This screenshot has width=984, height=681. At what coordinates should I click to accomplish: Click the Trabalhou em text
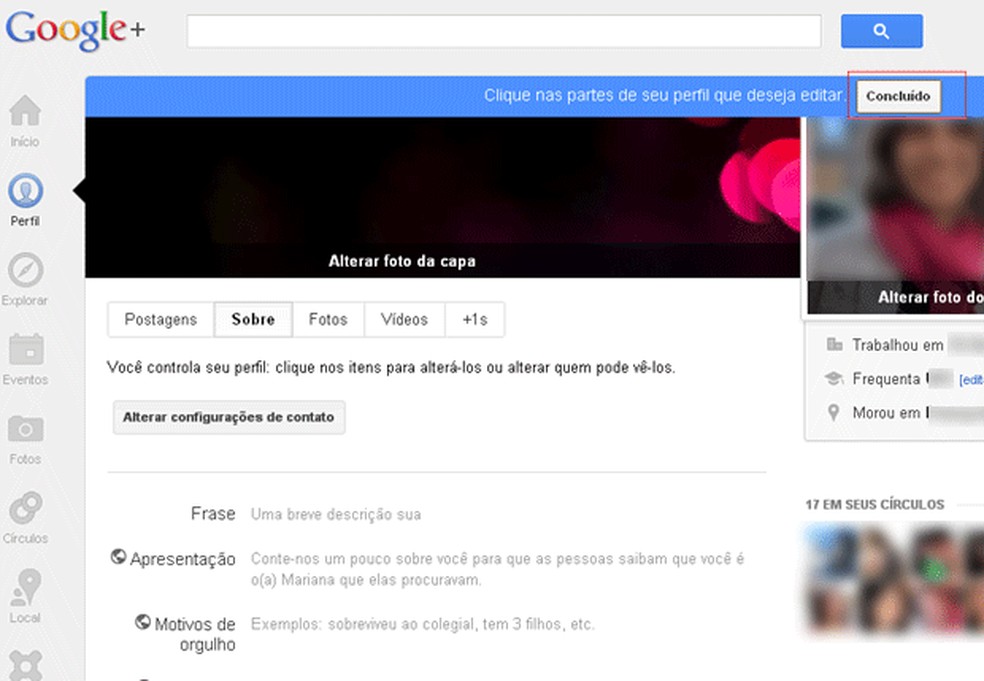tap(897, 345)
